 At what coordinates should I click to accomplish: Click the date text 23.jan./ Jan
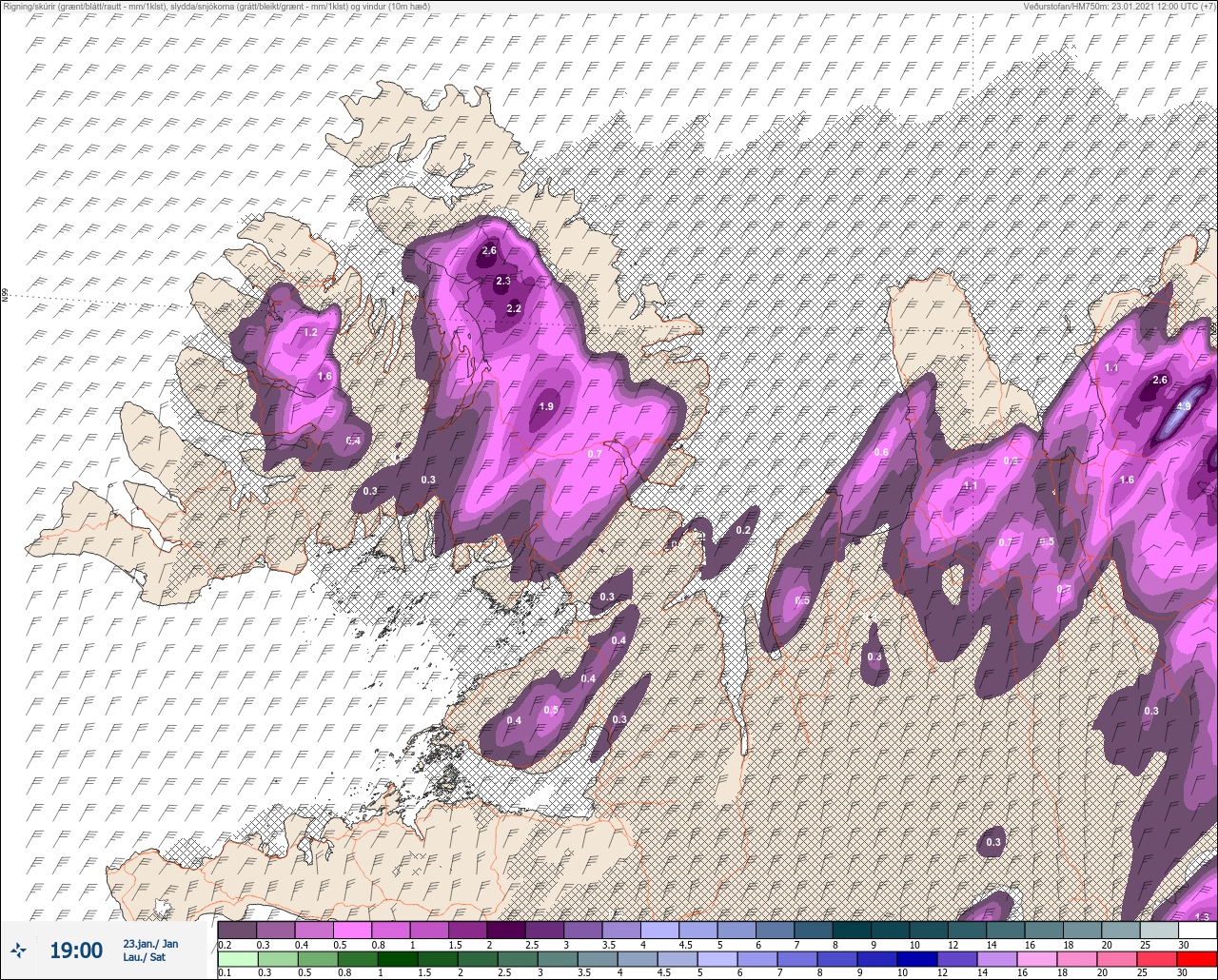tap(150, 943)
